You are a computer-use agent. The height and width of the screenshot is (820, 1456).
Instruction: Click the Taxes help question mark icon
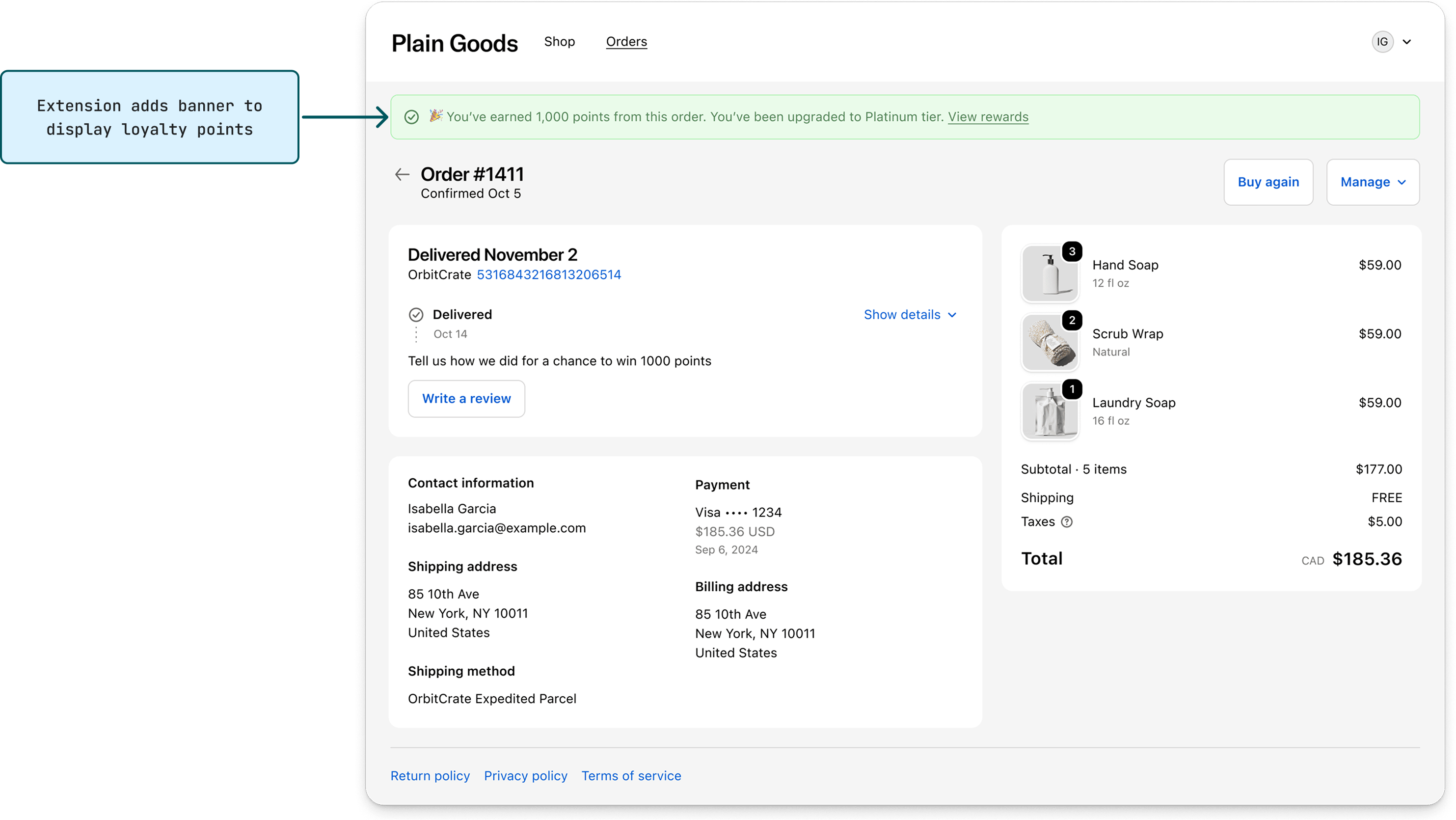tap(1067, 521)
